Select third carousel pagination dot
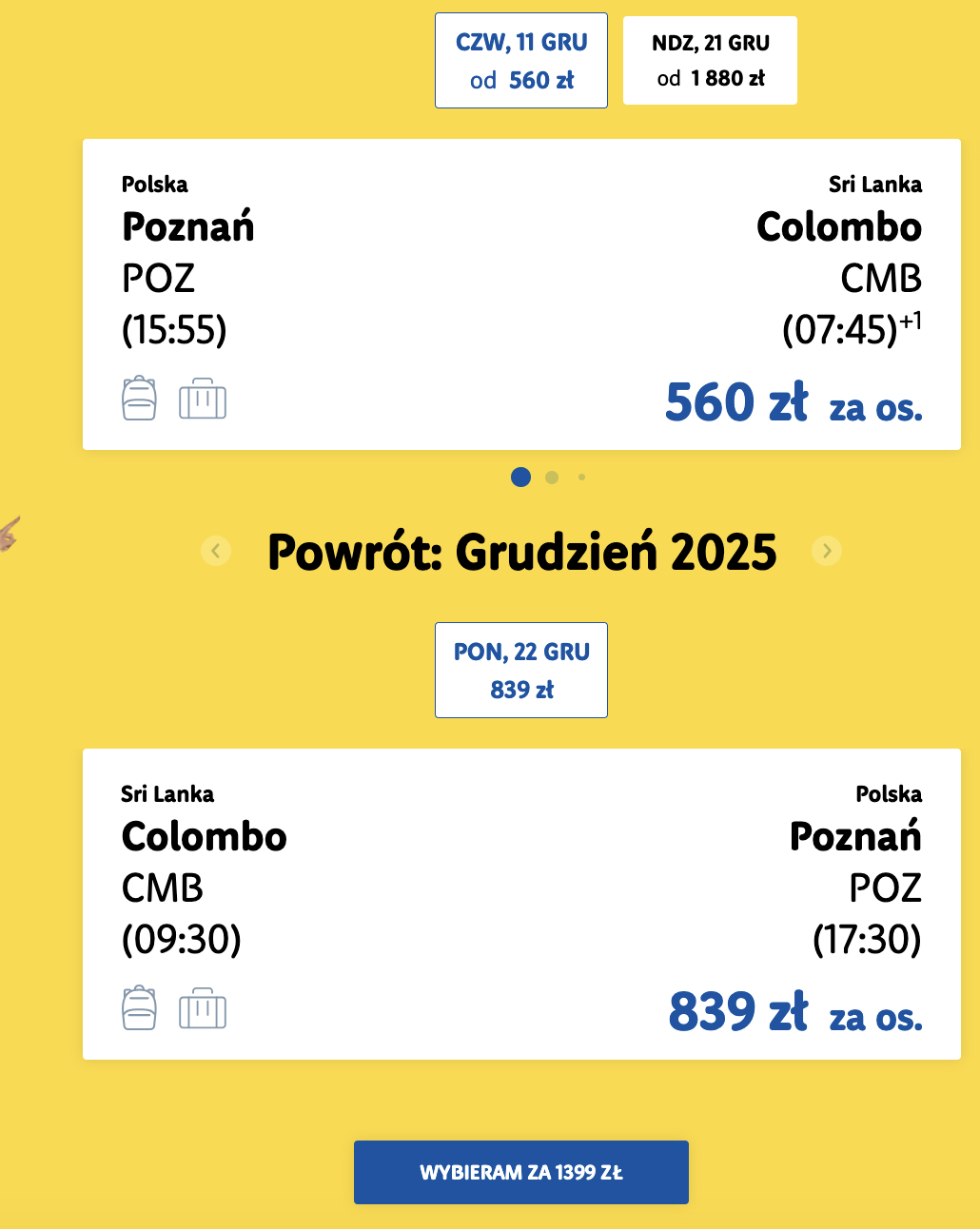The image size is (980, 1229). (x=581, y=478)
